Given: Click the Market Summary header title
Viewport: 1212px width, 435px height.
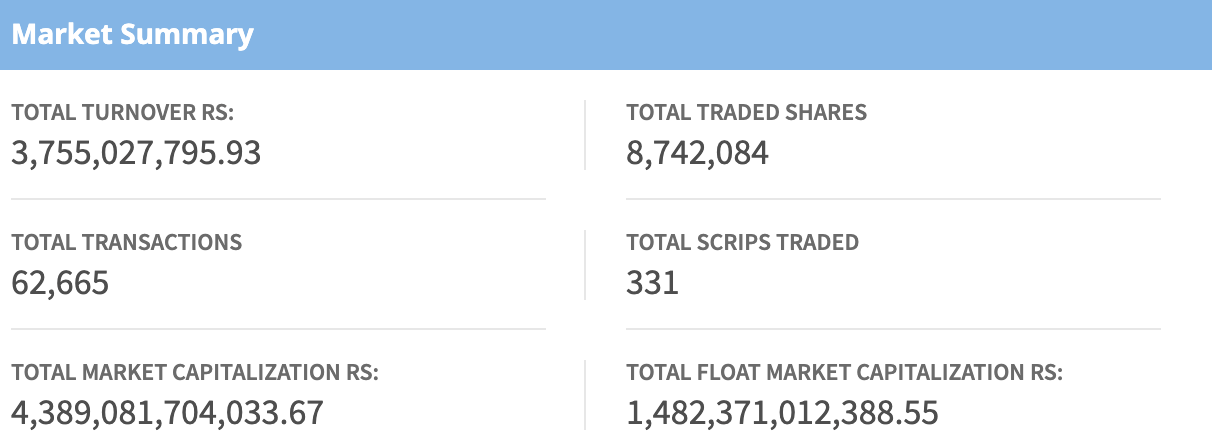Looking at the screenshot, I should [133, 35].
